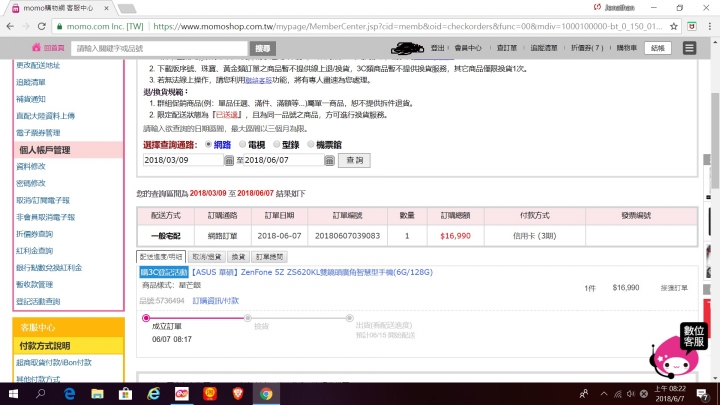Click the momo 回首頁 home icon
This screenshot has width=720, height=405.
pyautogui.click(x=36, y=48)
